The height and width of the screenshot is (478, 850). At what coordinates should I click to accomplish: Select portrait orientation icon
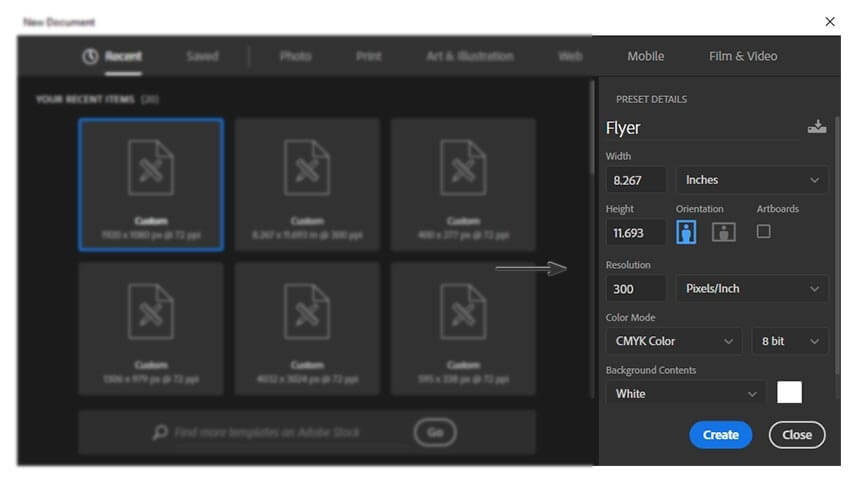(x=687, y=232)
